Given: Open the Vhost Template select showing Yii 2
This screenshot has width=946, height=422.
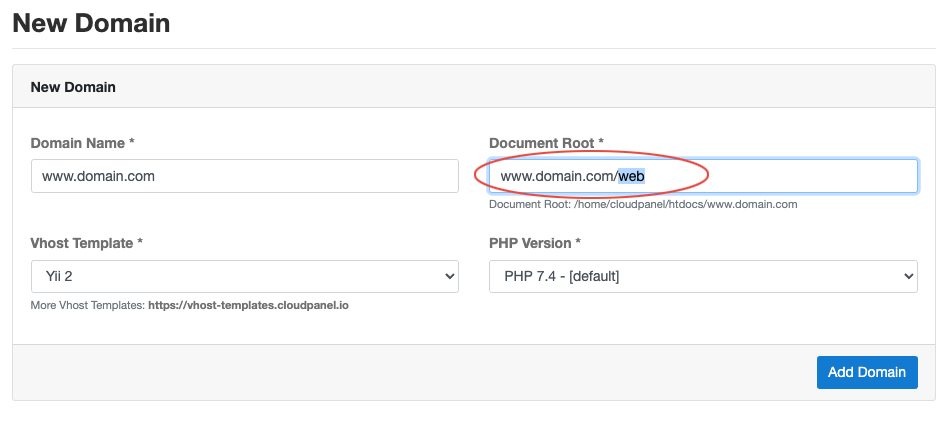Looking at the screenshot, I should [245, 277].
